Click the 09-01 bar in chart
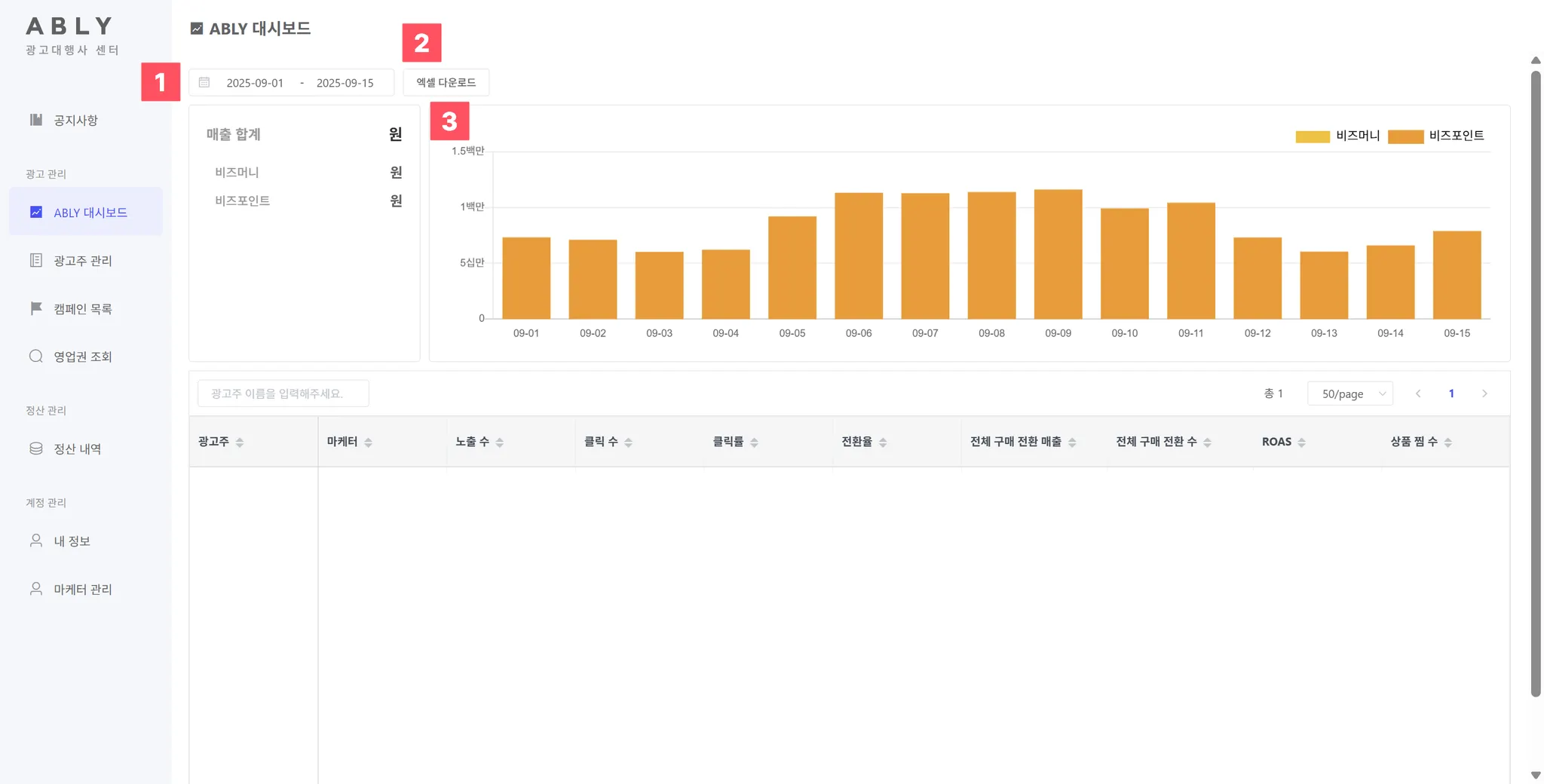The image size is (1544, 784). pyautogui.click(x=526, y=278)
